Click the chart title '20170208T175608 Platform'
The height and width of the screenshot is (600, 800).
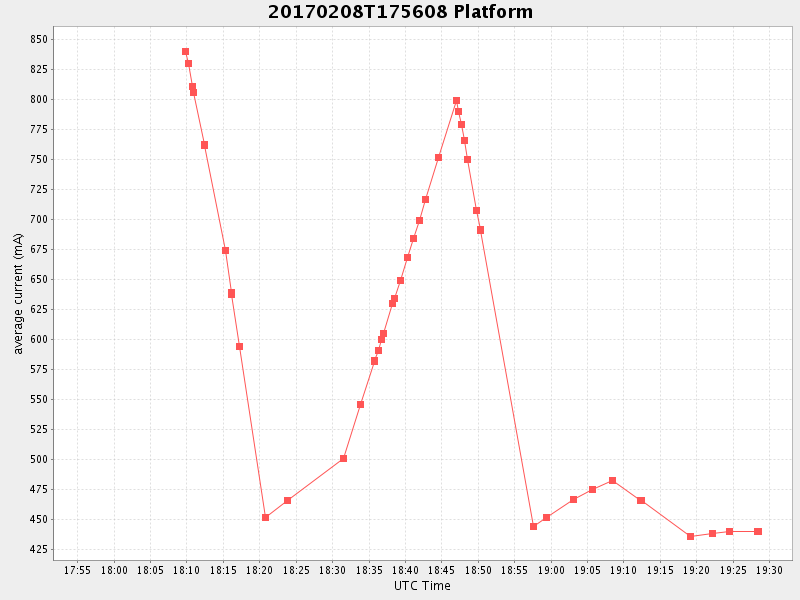click(400, 12)
